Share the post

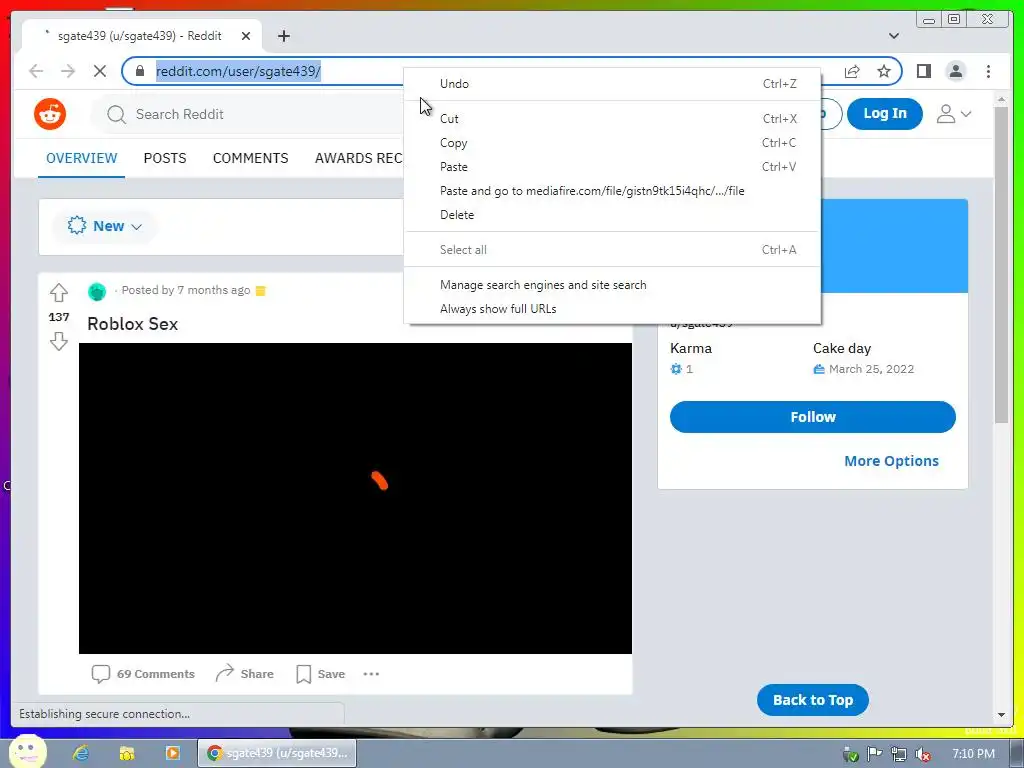[x=244, y=674]
